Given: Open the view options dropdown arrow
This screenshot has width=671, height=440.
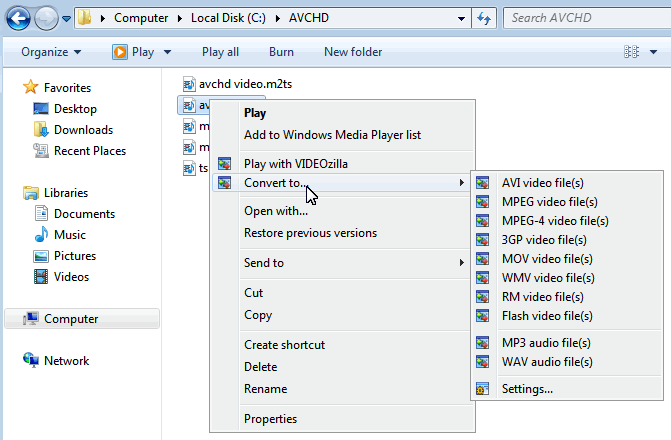Looking at the screenshot, I should (653, 52).
